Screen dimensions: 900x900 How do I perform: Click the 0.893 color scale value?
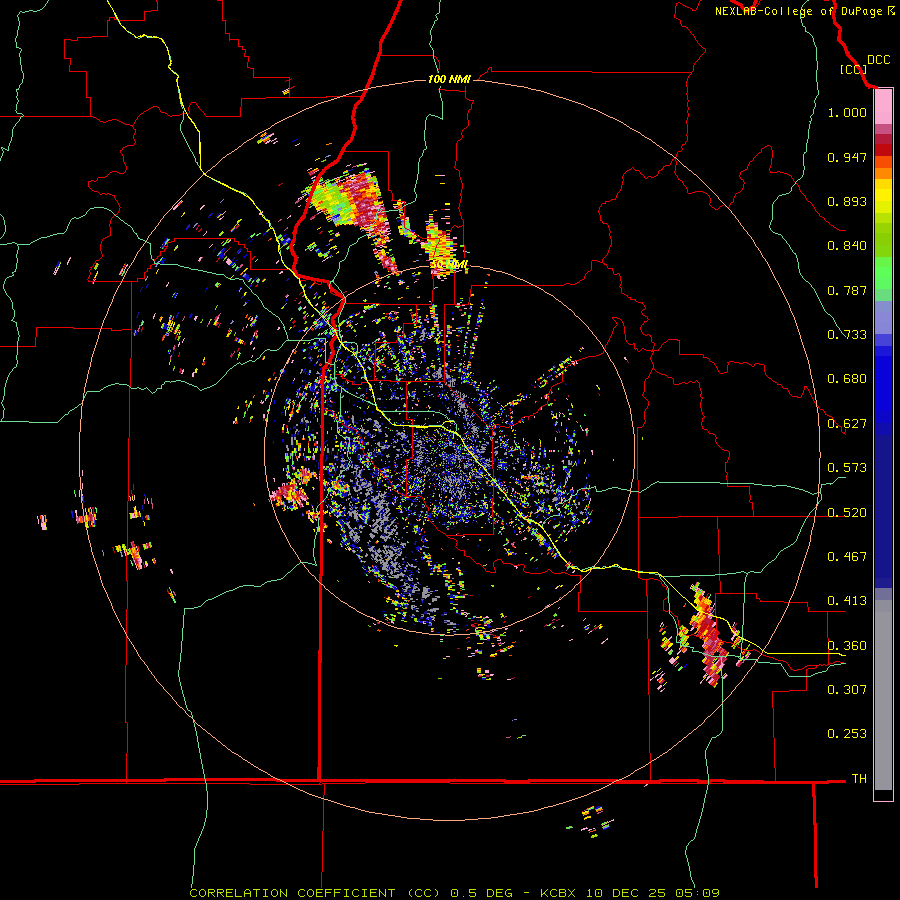coord(847,201)
